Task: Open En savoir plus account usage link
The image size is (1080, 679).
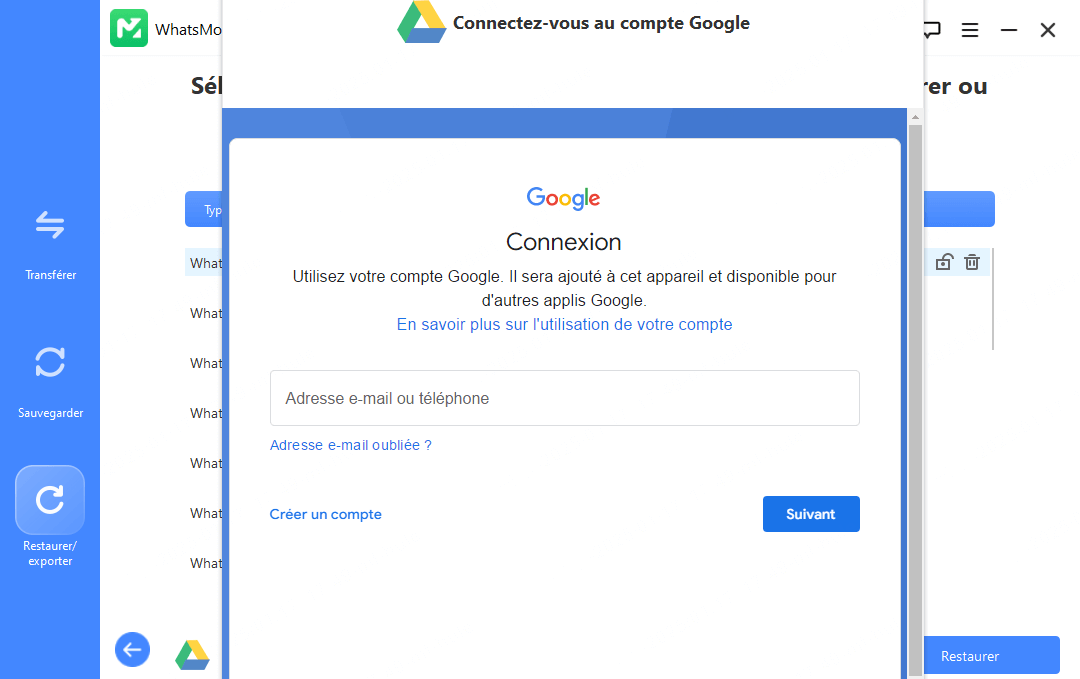Action: coord(564,324)
